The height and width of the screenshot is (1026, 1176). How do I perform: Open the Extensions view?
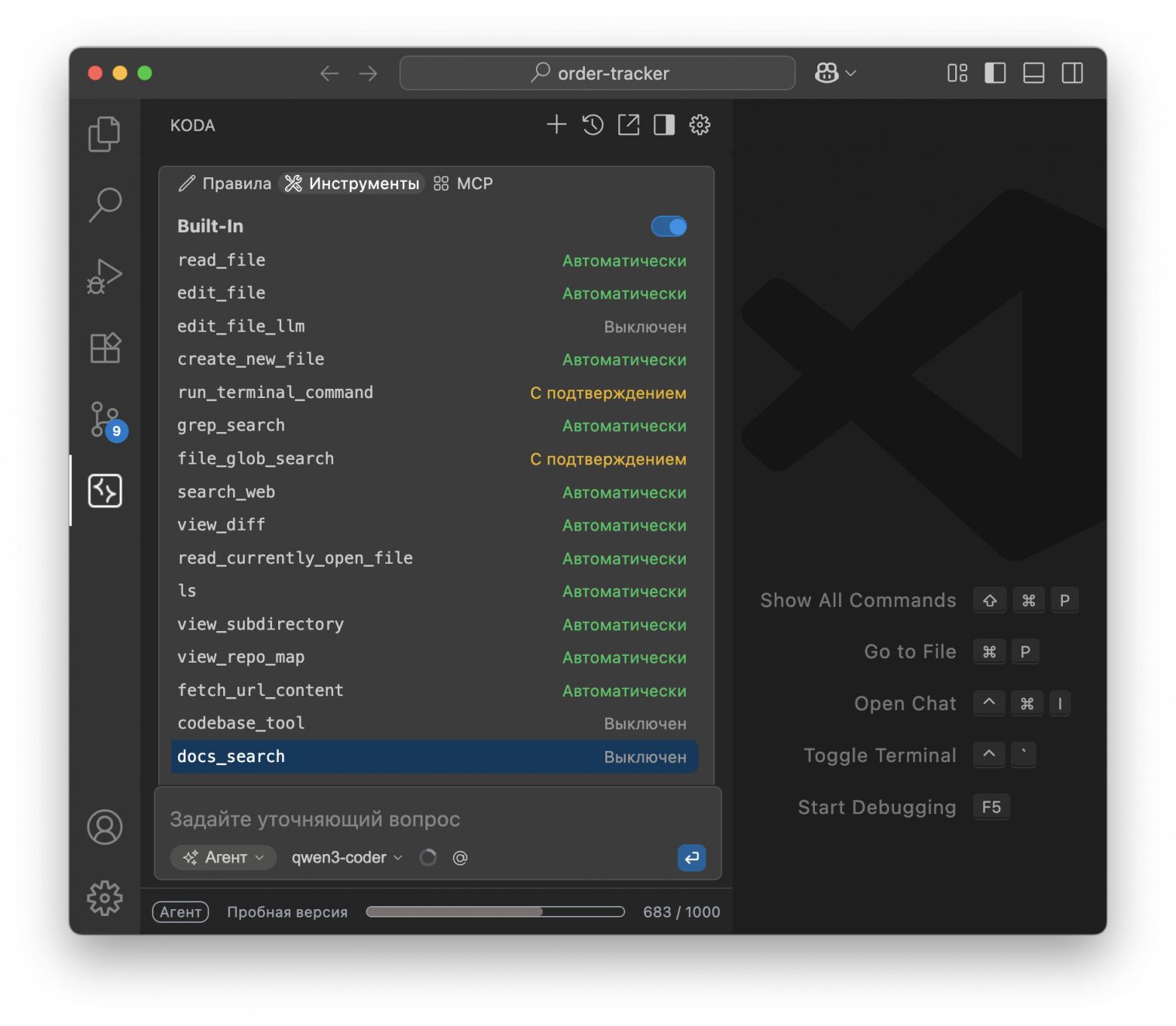[x=105, y=348]
